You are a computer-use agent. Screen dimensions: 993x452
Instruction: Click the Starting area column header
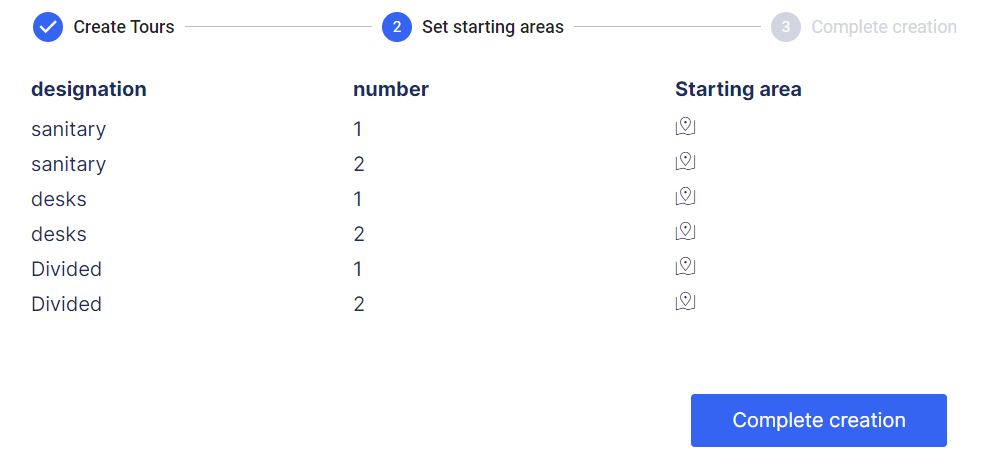click(738, 89)
